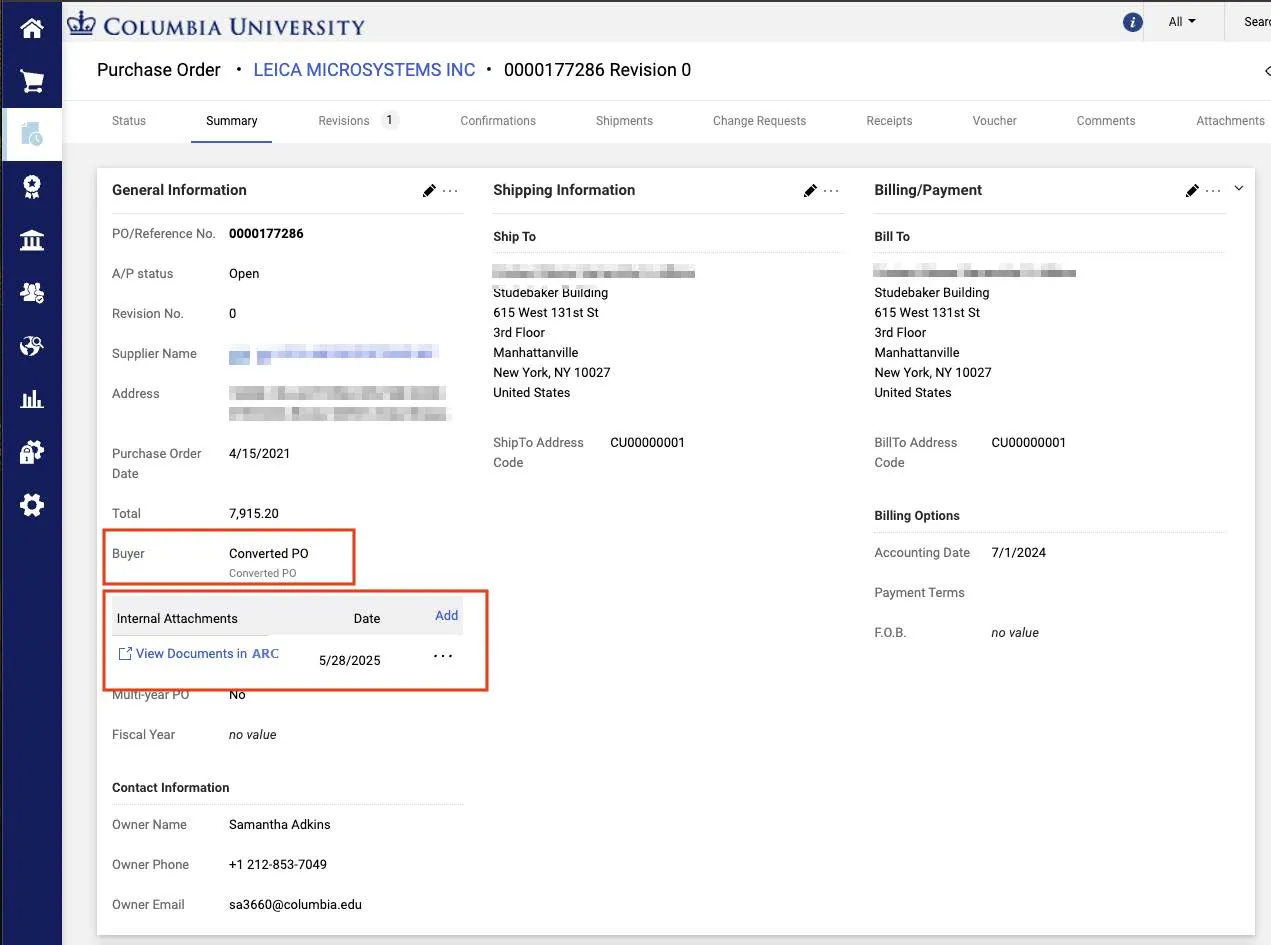Click the Search field in header
The image size is (1271, 945).
1255,22
